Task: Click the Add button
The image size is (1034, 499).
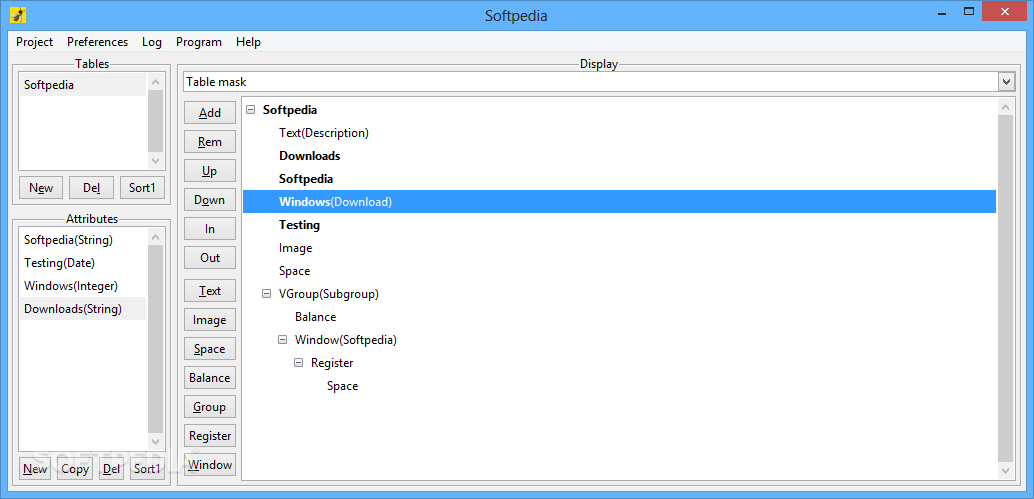Action: click(x=210, y=113)
